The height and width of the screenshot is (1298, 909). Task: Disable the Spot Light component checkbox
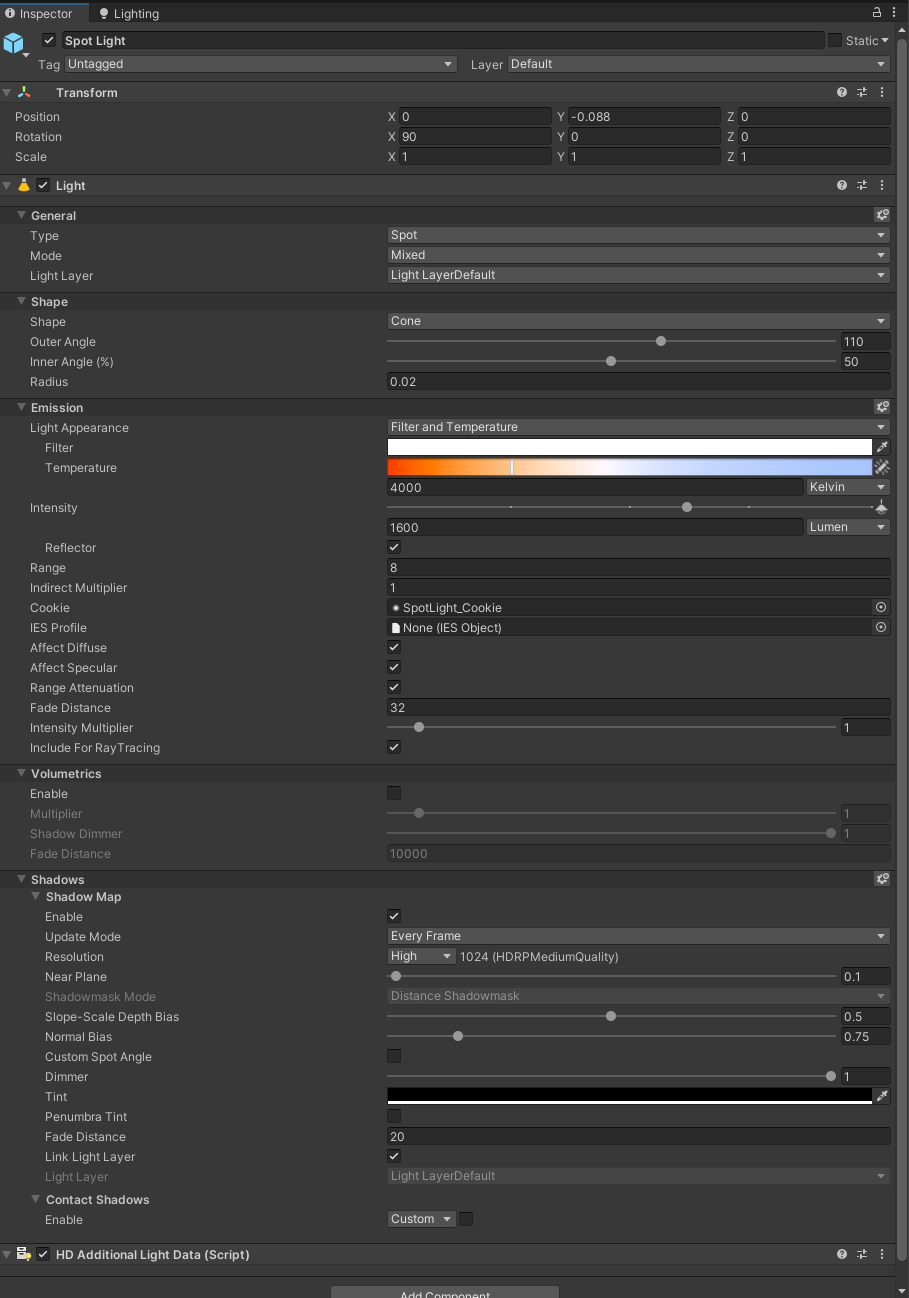(x=49, y=40)
